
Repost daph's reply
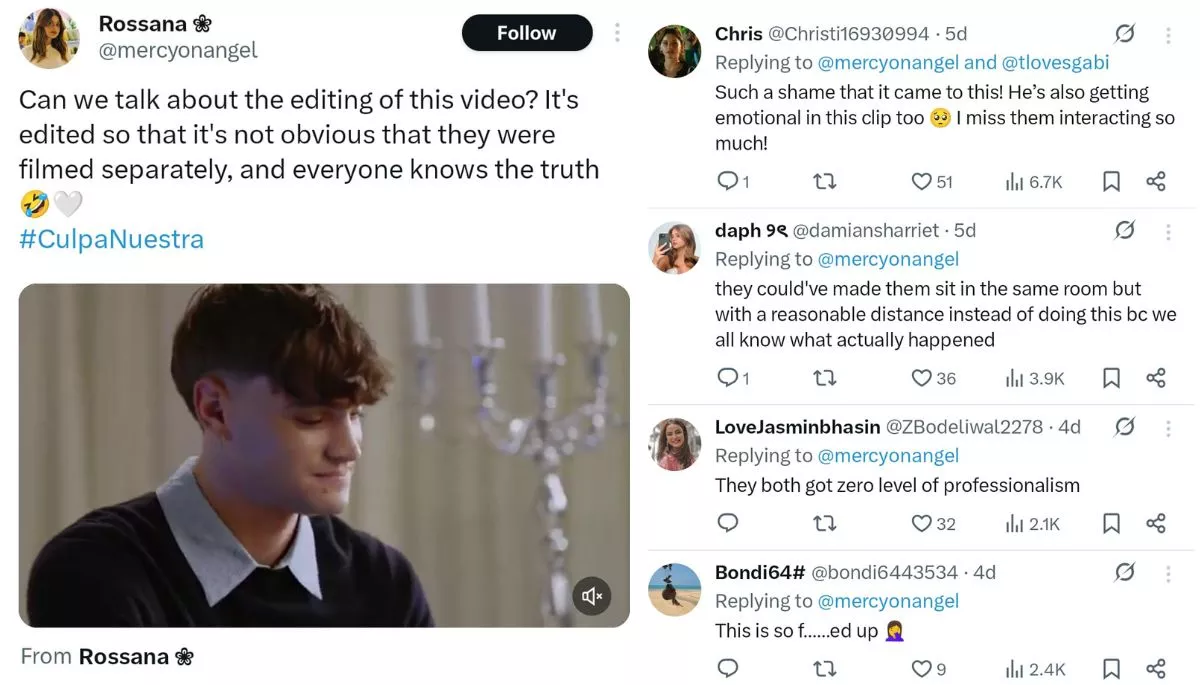[825, 378]
